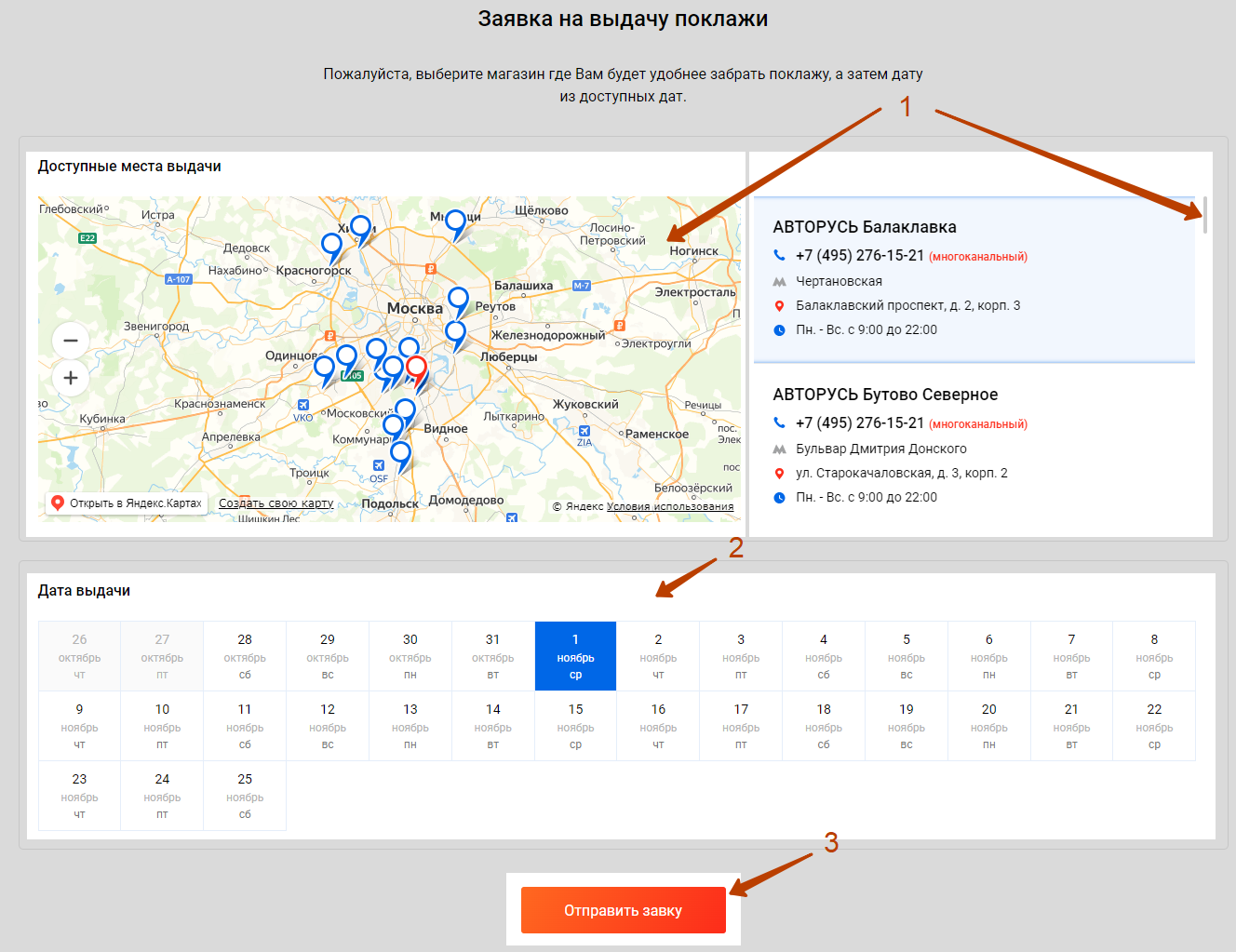The height and width of the screenshot is (952, 1236).
Task: Call the Балаклавка phone number +7 (495) 276-15-21
Action: point(860,255)
